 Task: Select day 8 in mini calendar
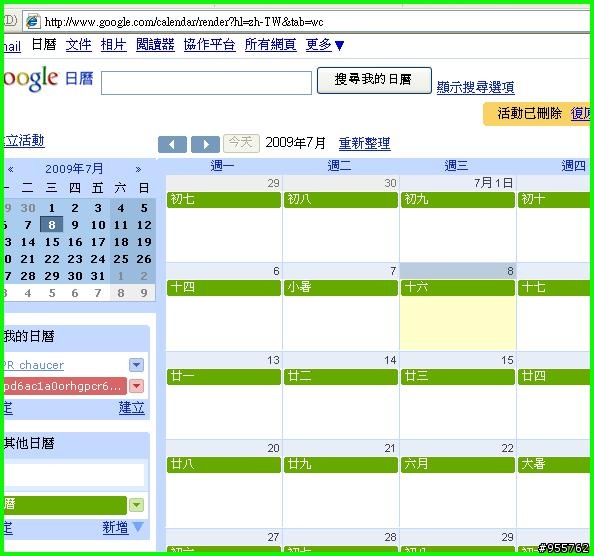(x=52, y=225)
